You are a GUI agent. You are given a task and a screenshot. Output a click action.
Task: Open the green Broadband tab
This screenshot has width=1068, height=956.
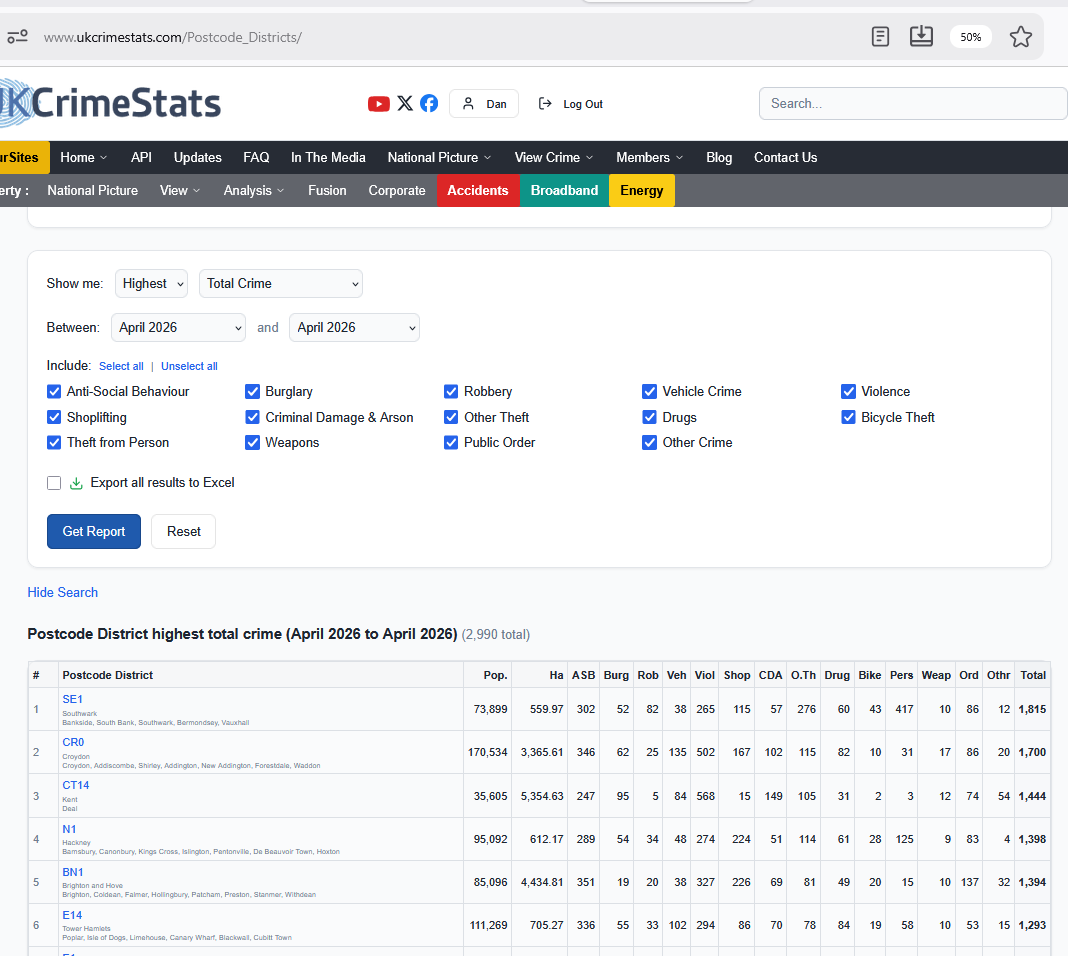click(x=565, y=191)
